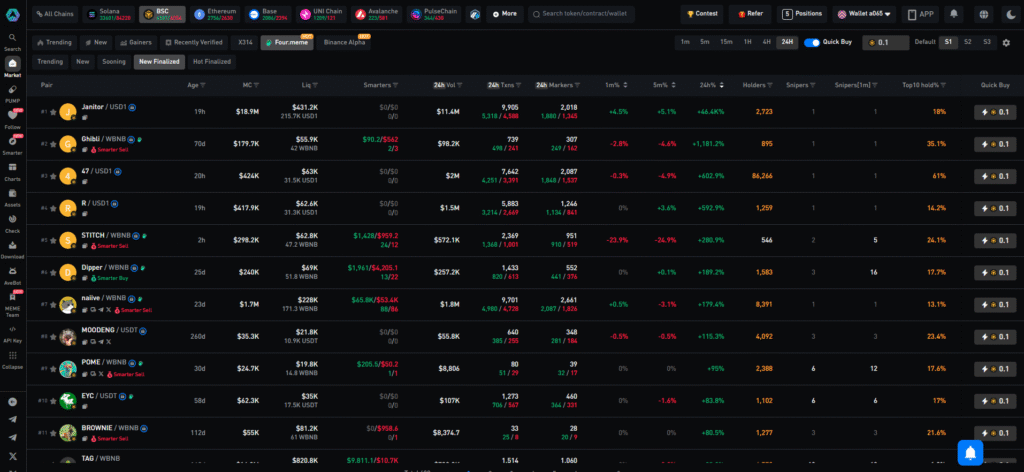Image resolution: width=1024 pixels, height=472 pixels.
Task: Select the 4H timeframe
Action: click(766, 42)
